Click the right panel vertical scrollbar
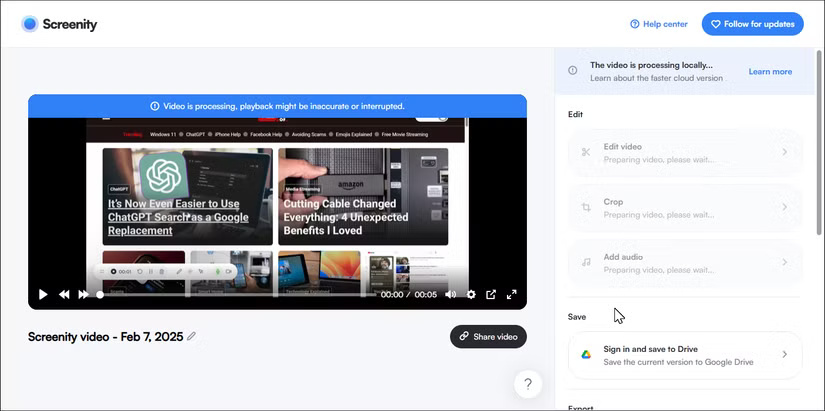This screenshot has width=825, height=411. (820, 150)
